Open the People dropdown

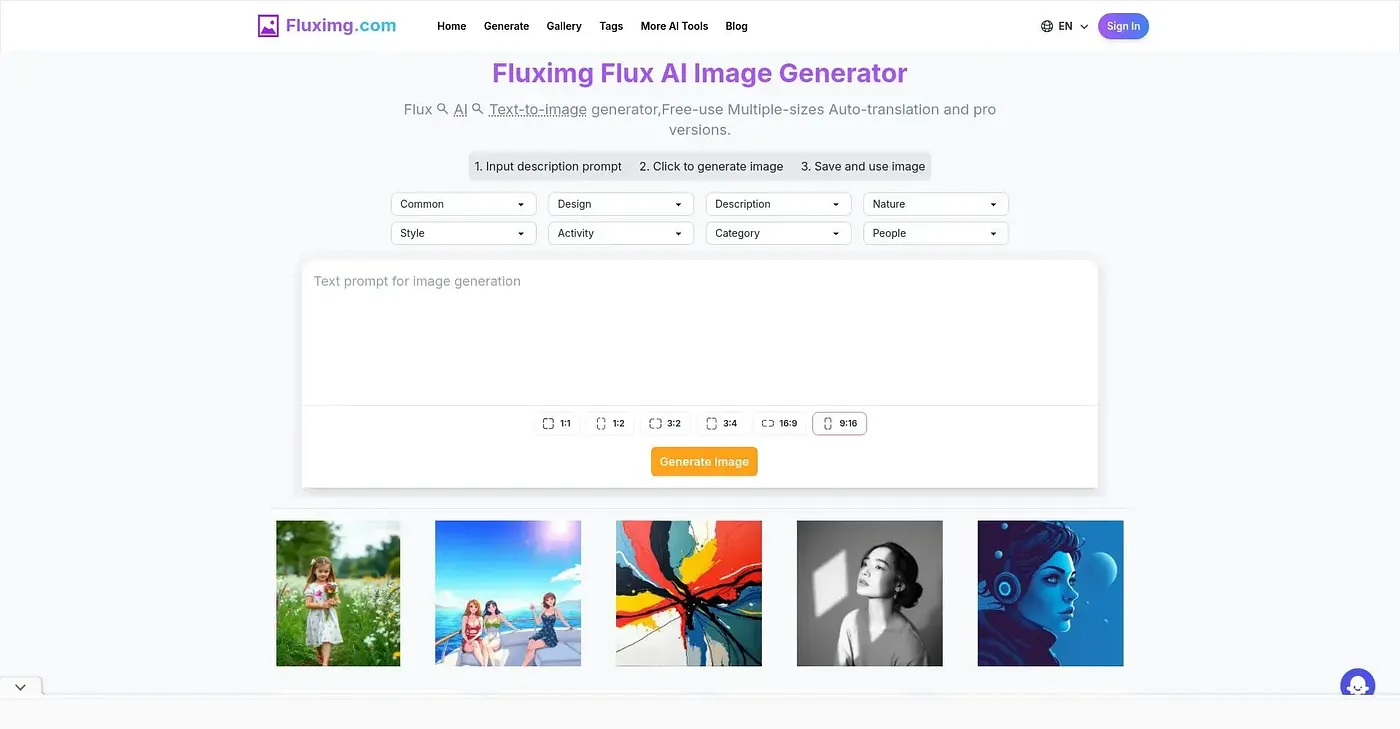[x=936, y=233]
